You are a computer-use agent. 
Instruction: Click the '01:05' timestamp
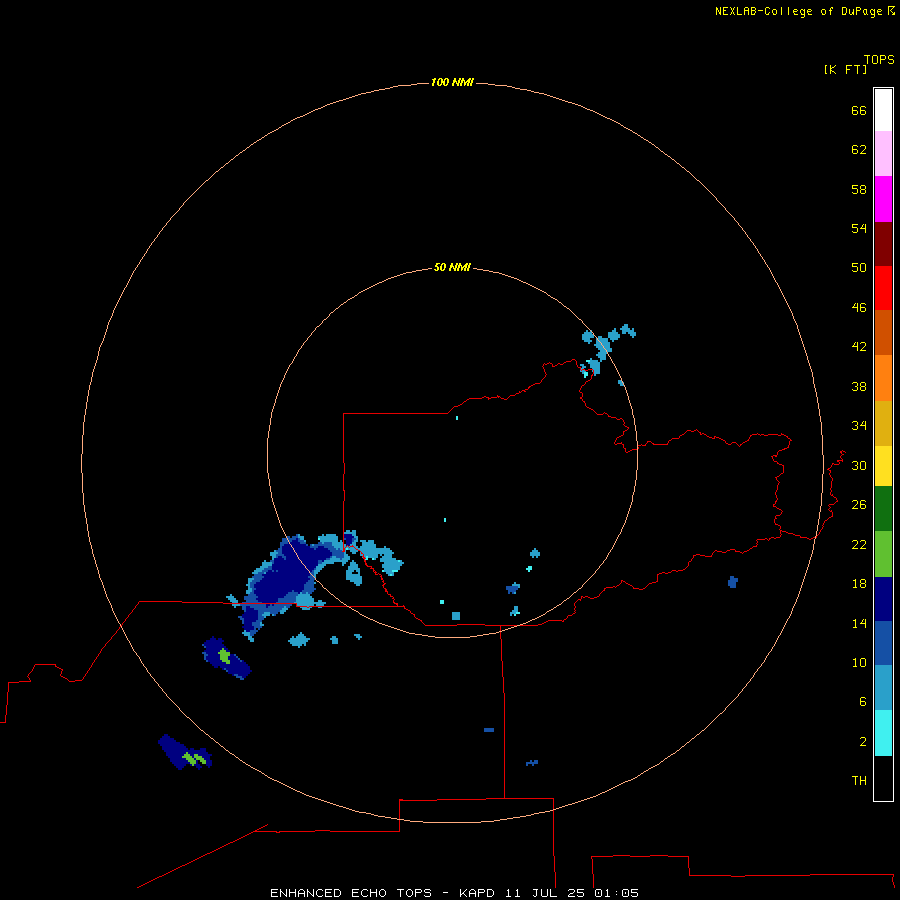[x=617, y=893]
